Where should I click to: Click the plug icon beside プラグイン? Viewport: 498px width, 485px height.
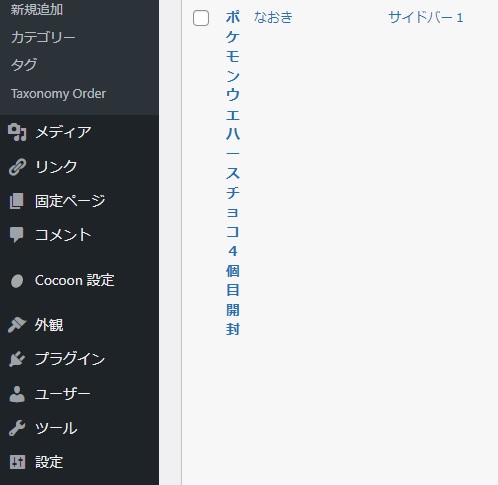pyautogui.click(x=17, y=359)
